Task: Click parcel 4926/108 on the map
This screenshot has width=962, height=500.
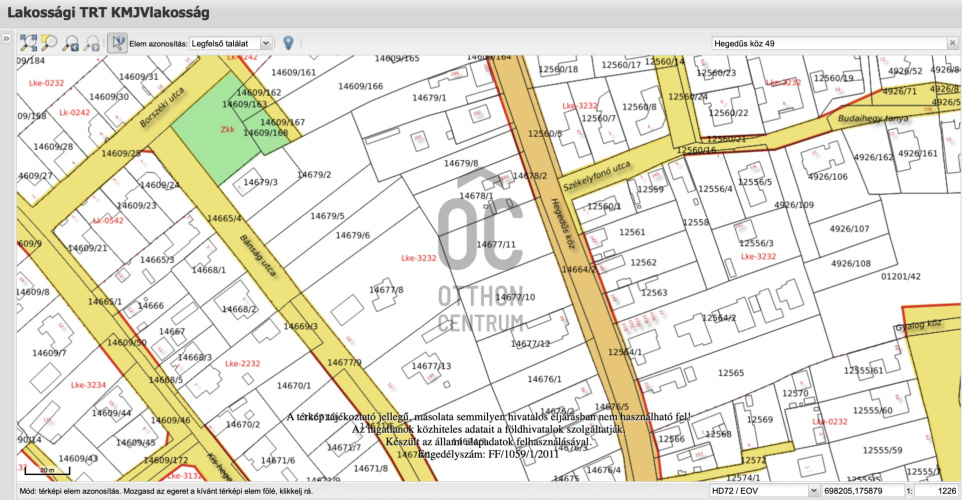Action: [x=851, y=264]
